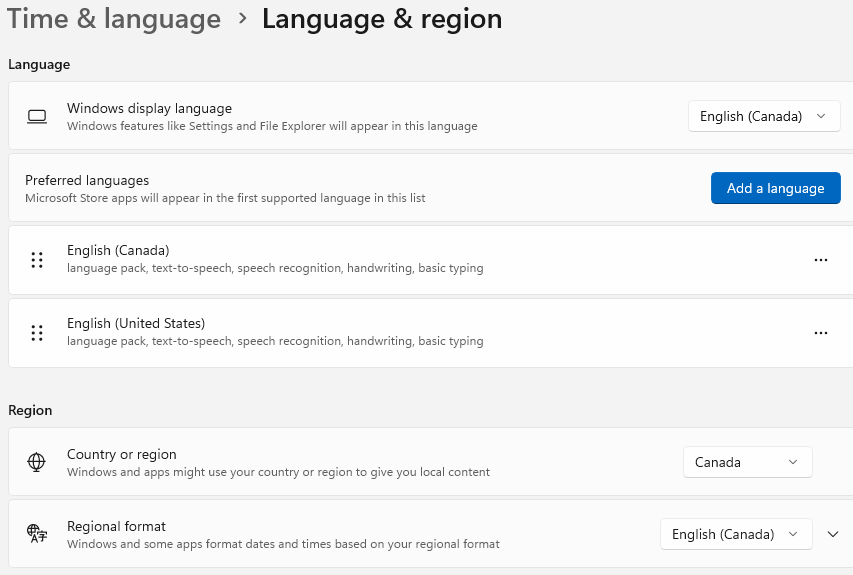Viewport: 853px width, 575px height.
Task: Click the breadcrumb chevron separator arrow
Action: (243, 18)
